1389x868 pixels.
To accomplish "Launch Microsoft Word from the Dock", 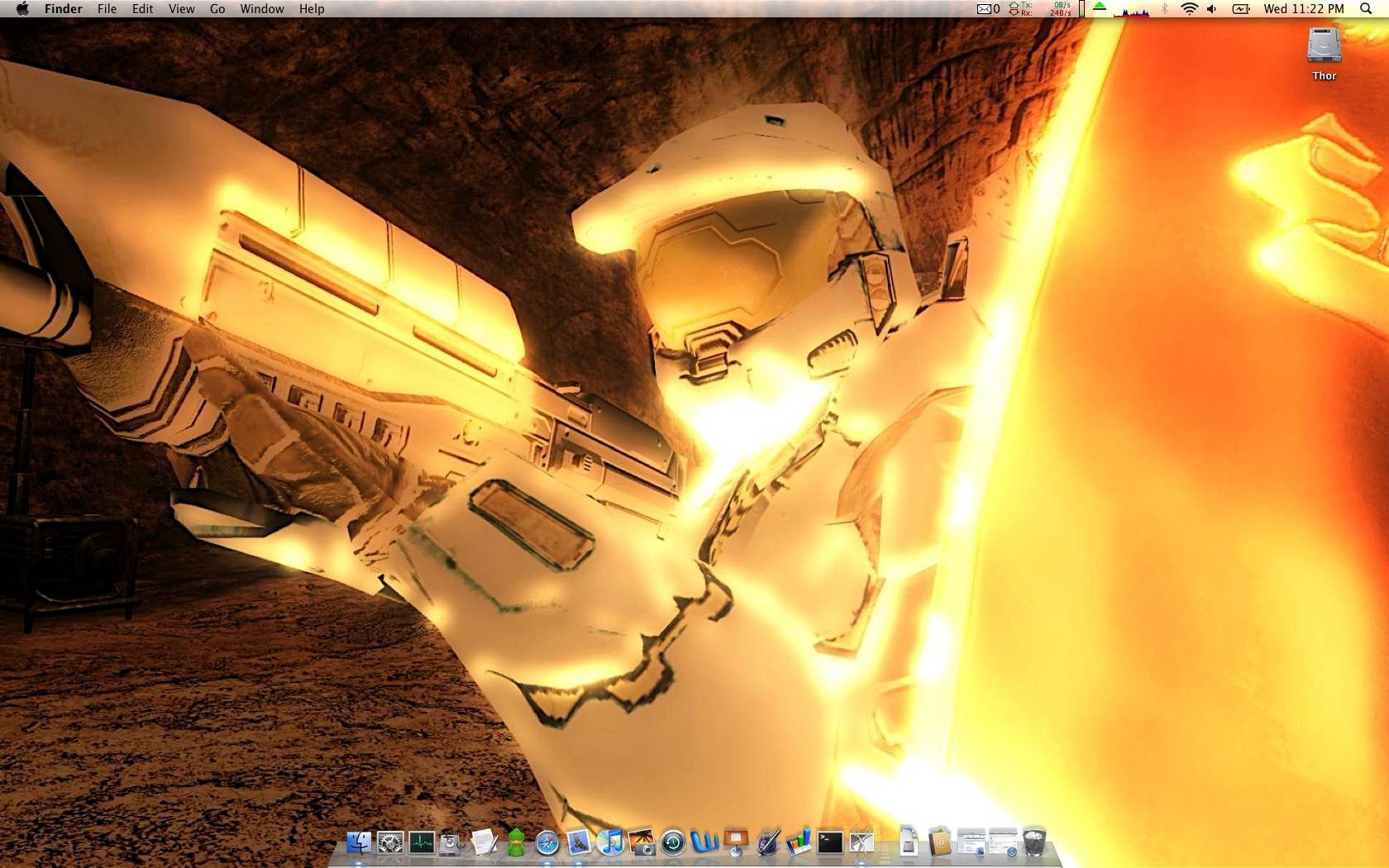I will click(x=704, y=842).
